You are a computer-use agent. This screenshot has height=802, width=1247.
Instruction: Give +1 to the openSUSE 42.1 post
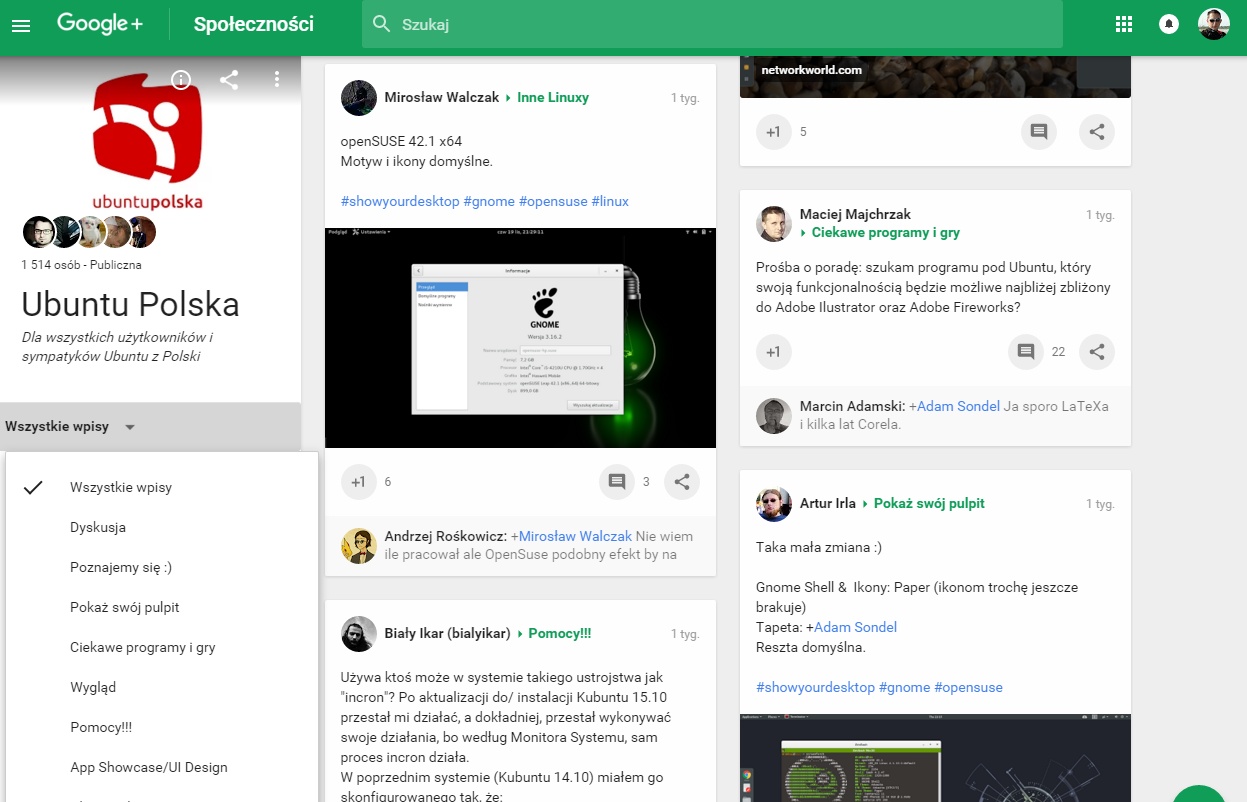click(x=358, y=482)
